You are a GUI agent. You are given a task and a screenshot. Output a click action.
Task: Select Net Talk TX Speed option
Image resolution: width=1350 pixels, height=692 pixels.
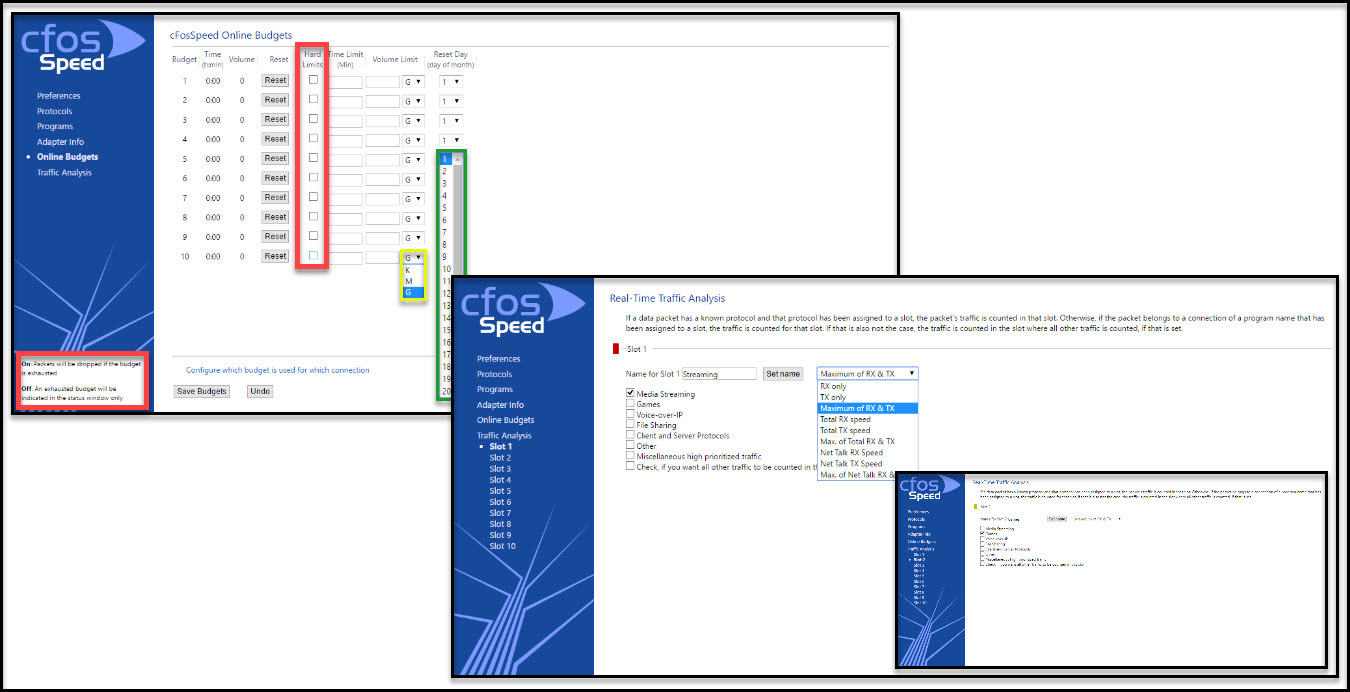(x=867, y=463)
